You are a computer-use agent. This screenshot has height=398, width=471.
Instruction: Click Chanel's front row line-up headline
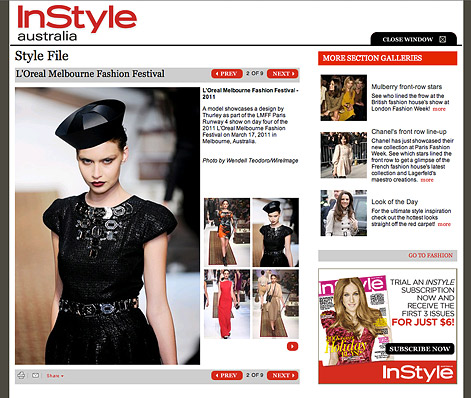(409, 132)
